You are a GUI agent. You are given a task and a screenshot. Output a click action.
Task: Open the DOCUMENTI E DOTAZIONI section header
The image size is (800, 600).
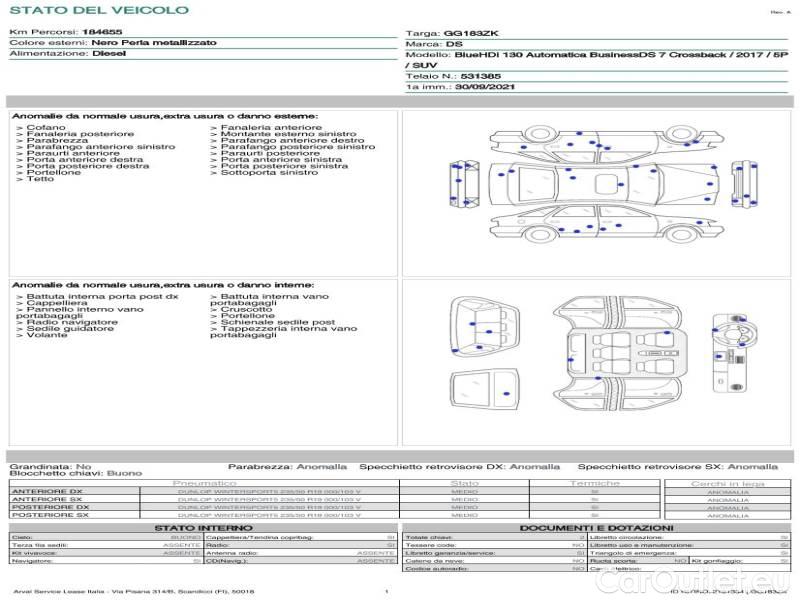point(596,528)
